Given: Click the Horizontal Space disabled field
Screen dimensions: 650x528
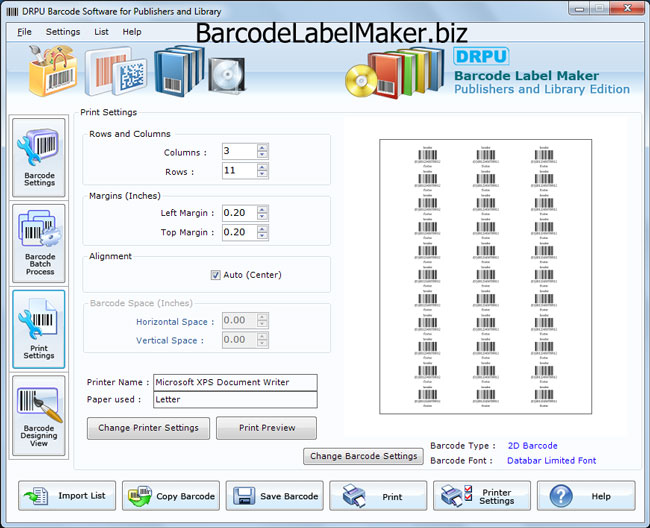Looking at the screenshot, I should 240,320.
